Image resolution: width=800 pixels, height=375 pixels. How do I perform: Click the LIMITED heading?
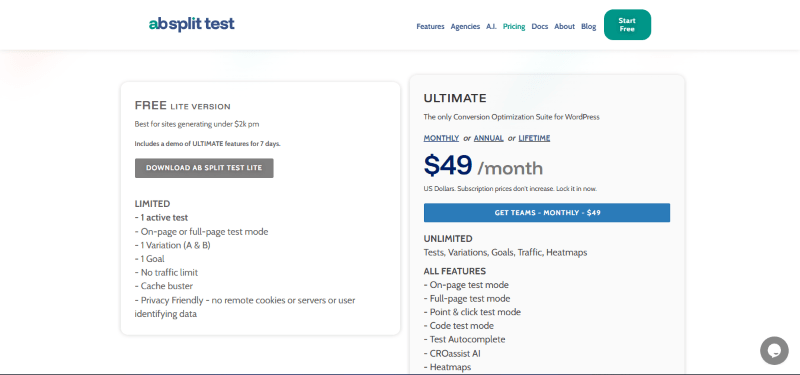tap(152, 204)
